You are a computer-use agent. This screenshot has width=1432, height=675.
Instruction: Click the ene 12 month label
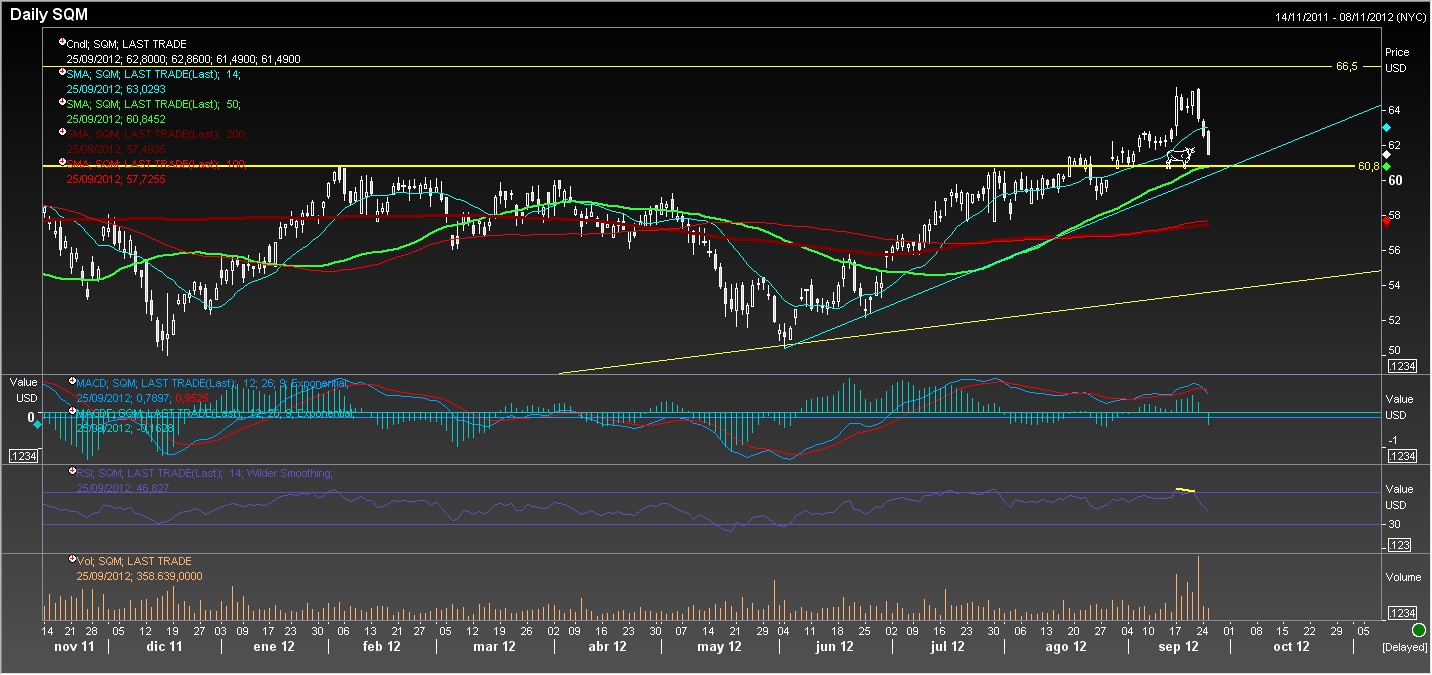274,647
